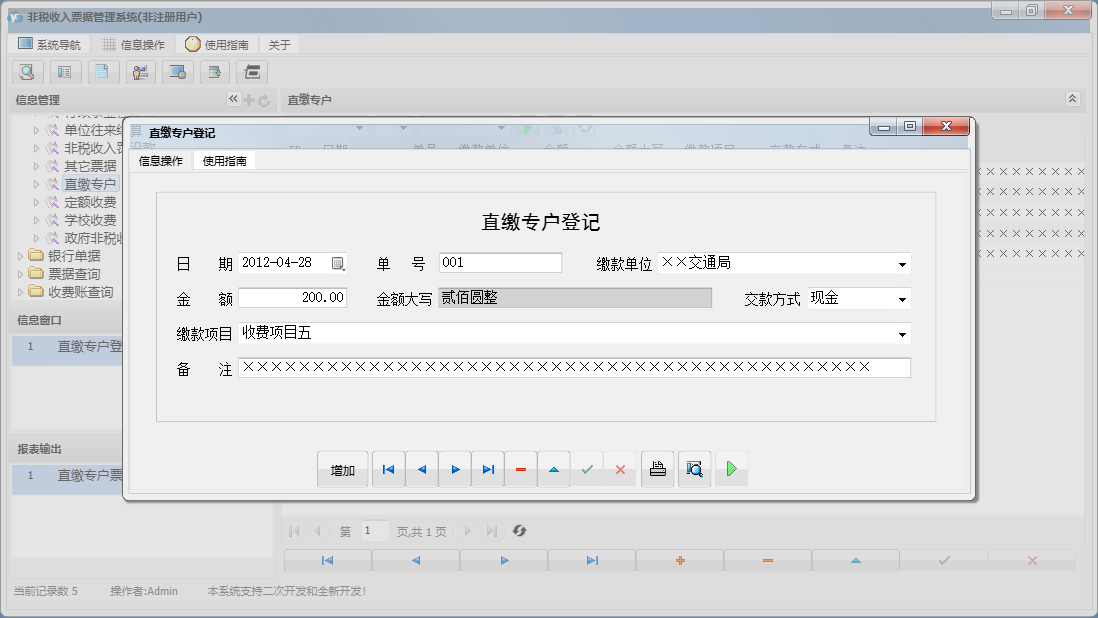Open the screen settings toolbar icon
Image resolution: width=1098 pixels, height=618 pixels.
tap(177, 72)
